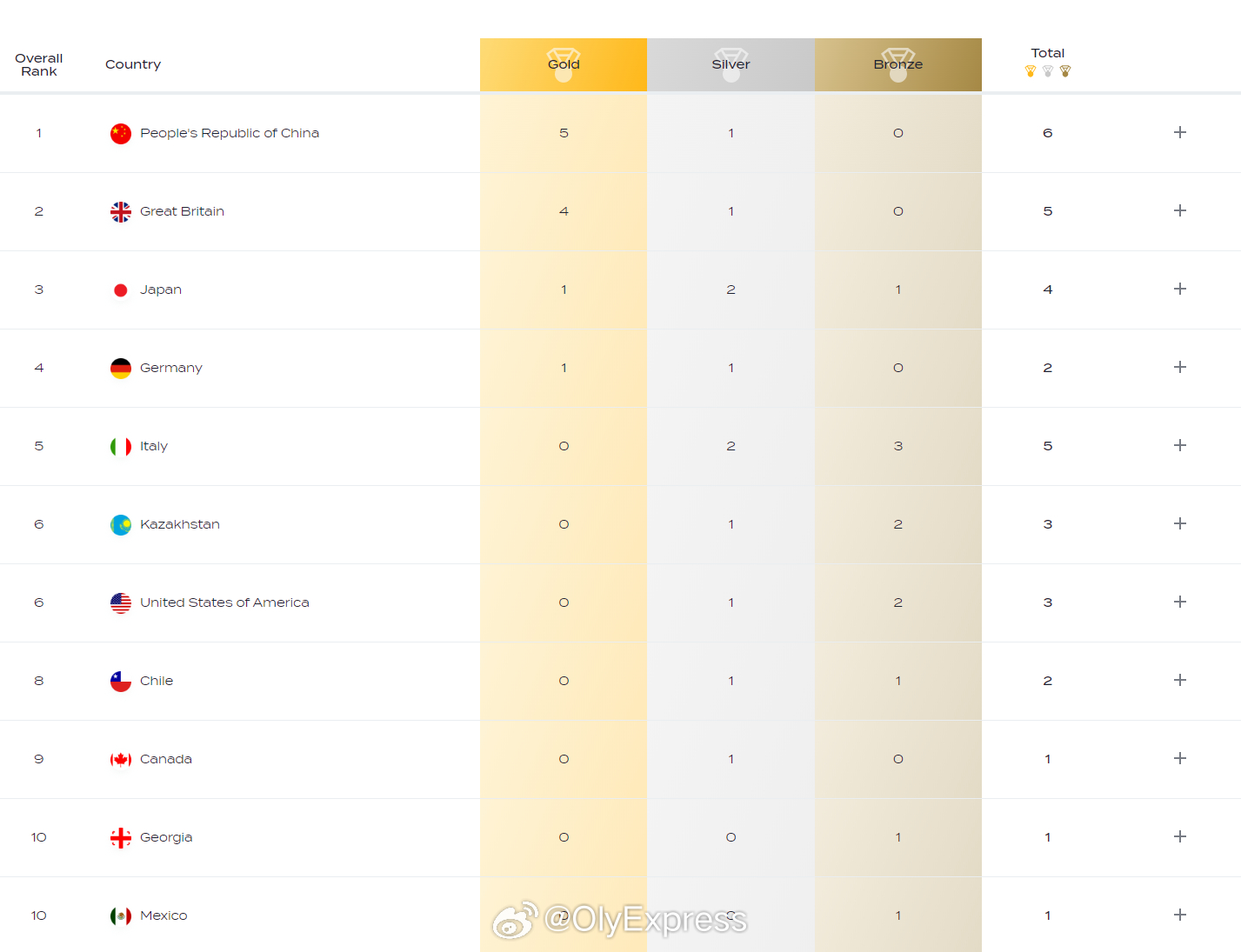Click Italy's bronze count 3

coord(898,446)
